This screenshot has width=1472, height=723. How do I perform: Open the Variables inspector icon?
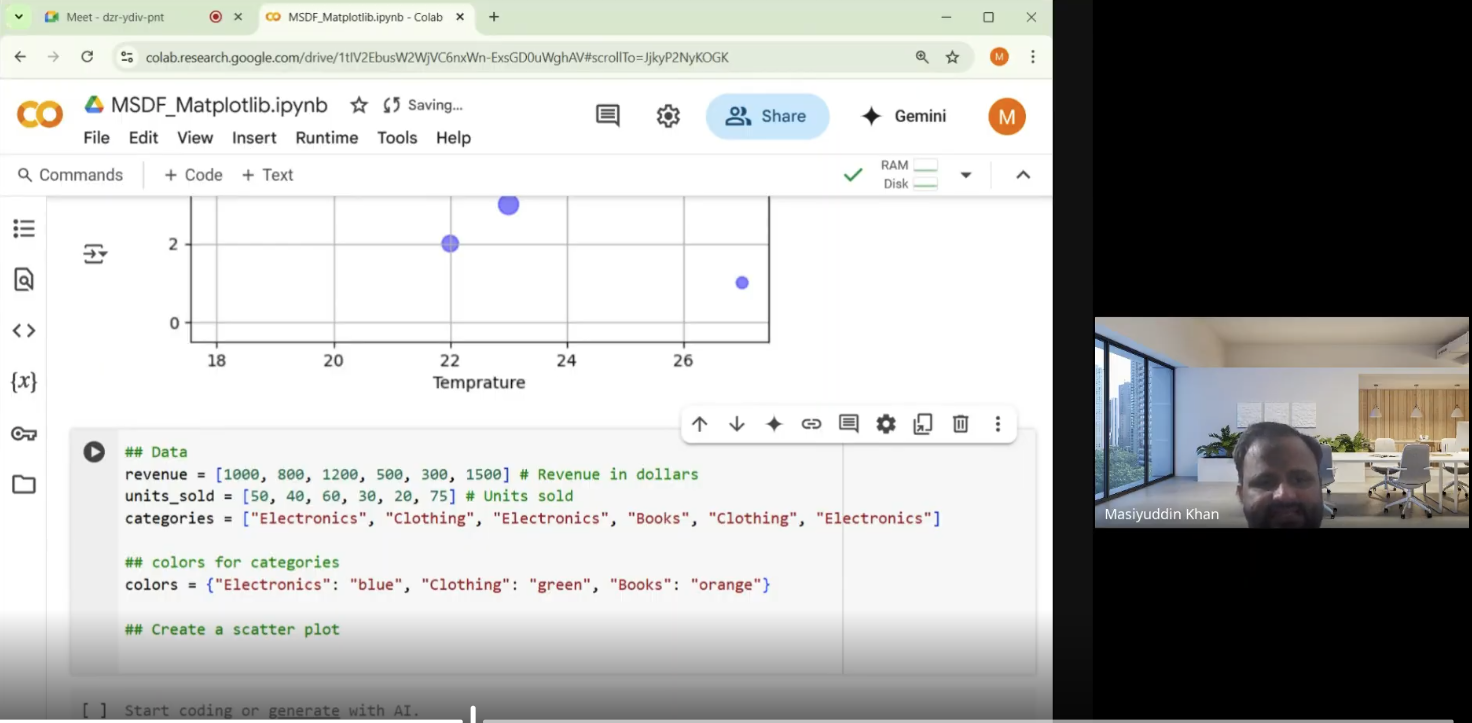(x=24, y=382)
